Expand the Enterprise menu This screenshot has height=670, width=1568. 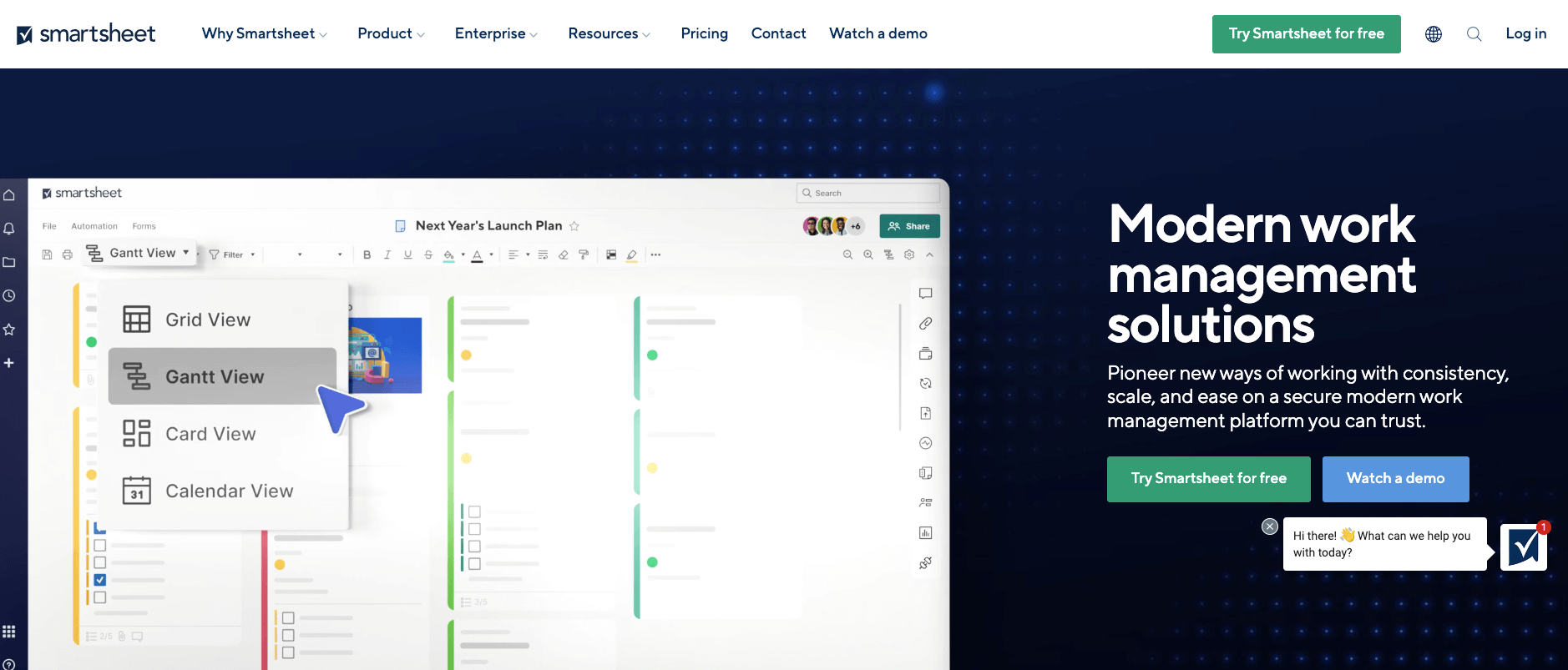click(496, 33)
